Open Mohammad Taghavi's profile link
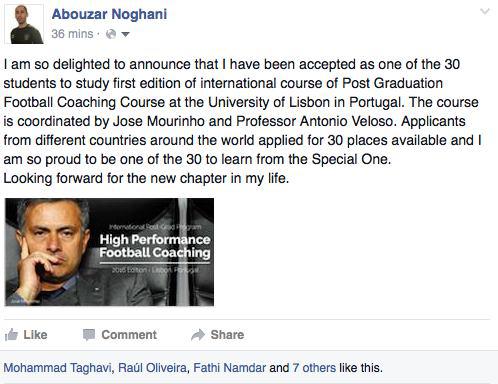 pos(57,368)
